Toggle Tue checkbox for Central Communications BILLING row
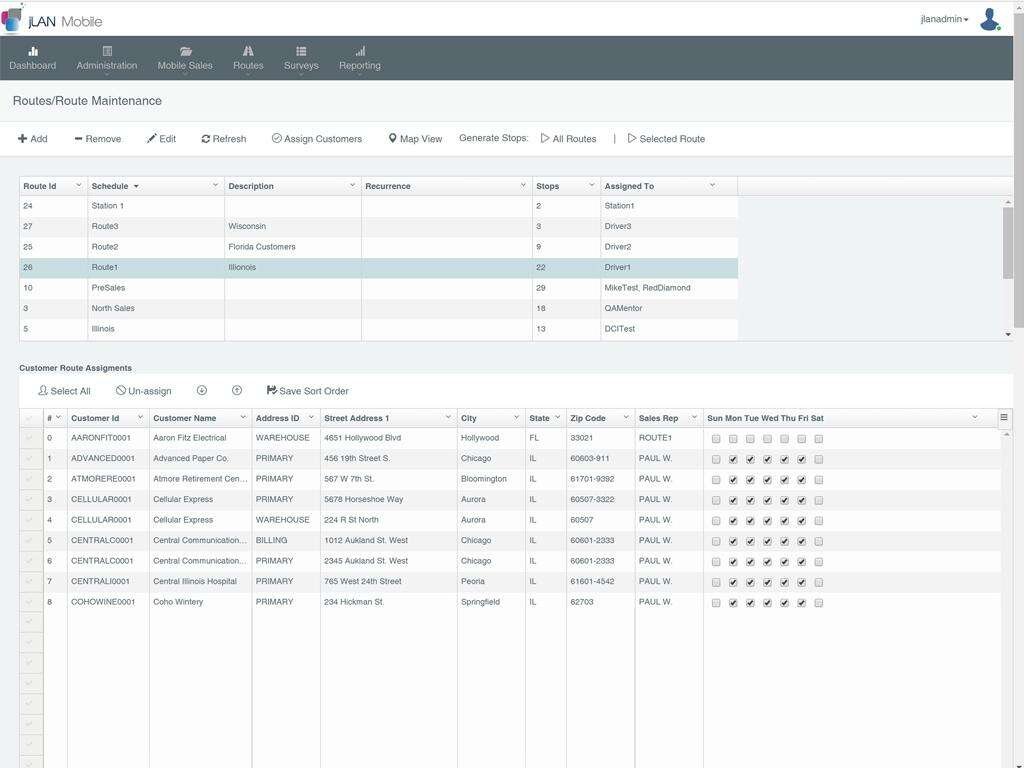This screenshot has height=768, width=1024. [750, 541]
